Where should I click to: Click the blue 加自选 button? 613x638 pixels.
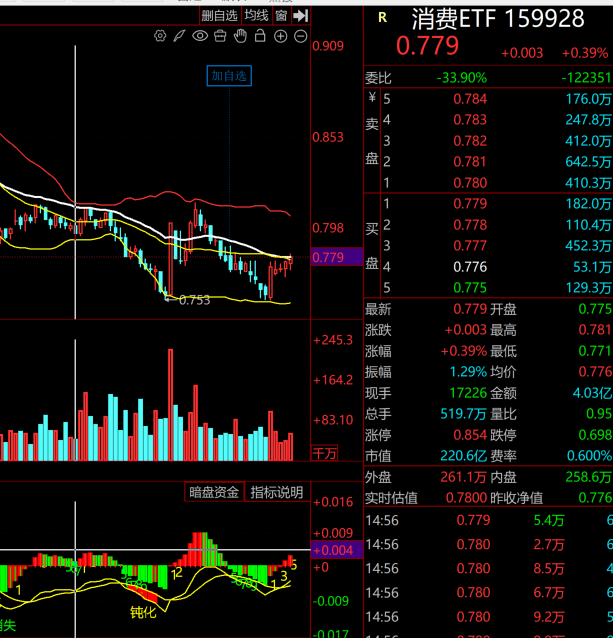click(x=229, y=76)
